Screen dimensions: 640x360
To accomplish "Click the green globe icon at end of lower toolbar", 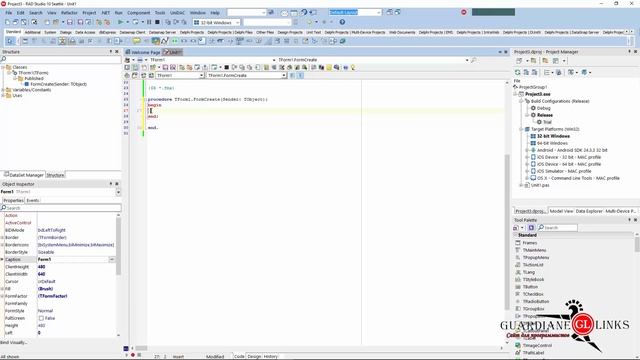I will pos(343,41).
